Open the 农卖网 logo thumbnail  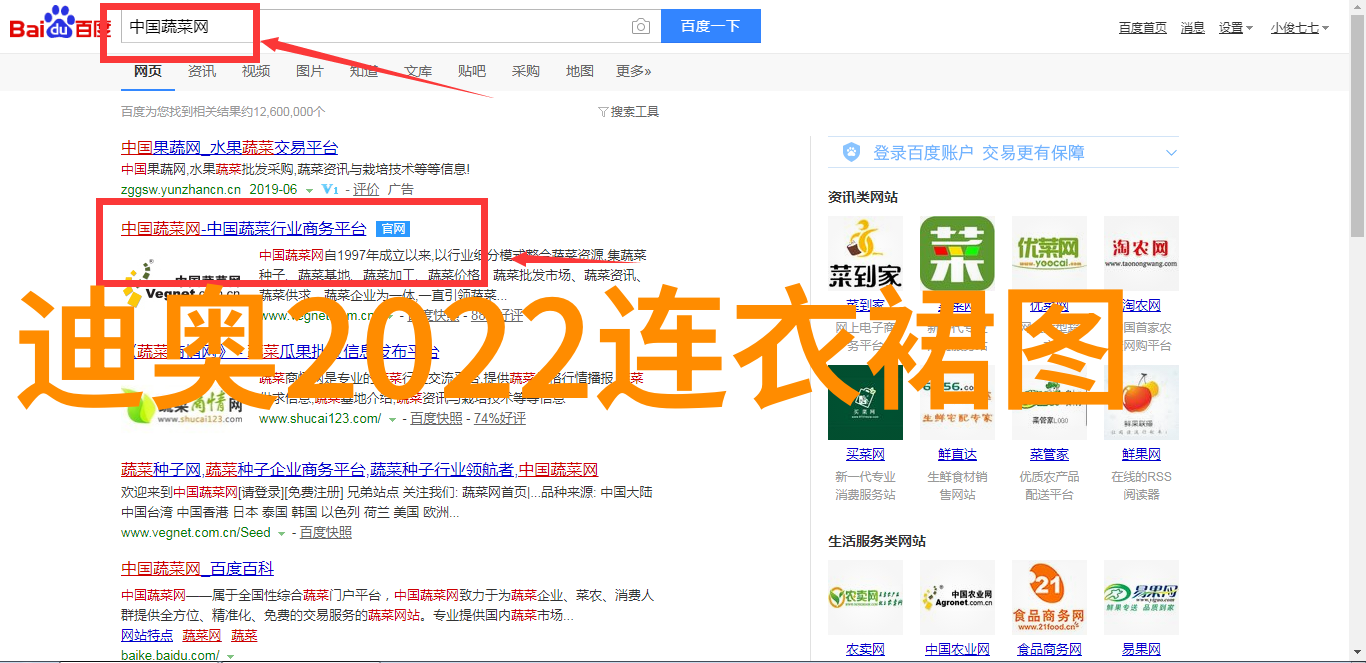pos(865,598)
